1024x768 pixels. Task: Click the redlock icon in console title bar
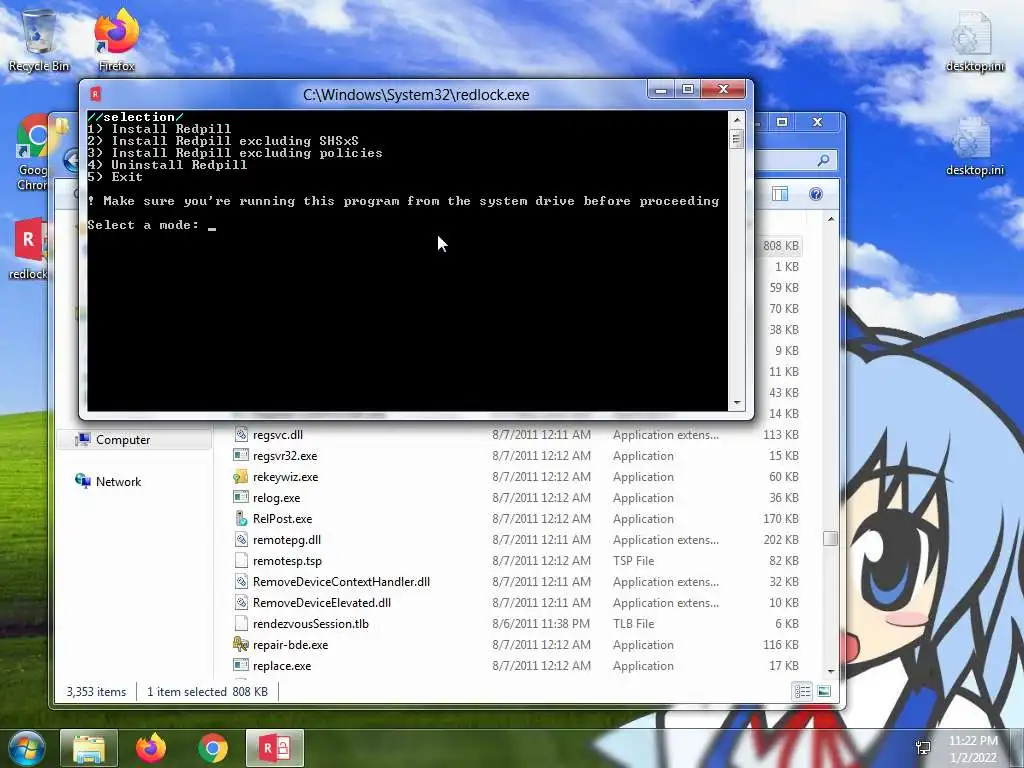click(95, 94)
